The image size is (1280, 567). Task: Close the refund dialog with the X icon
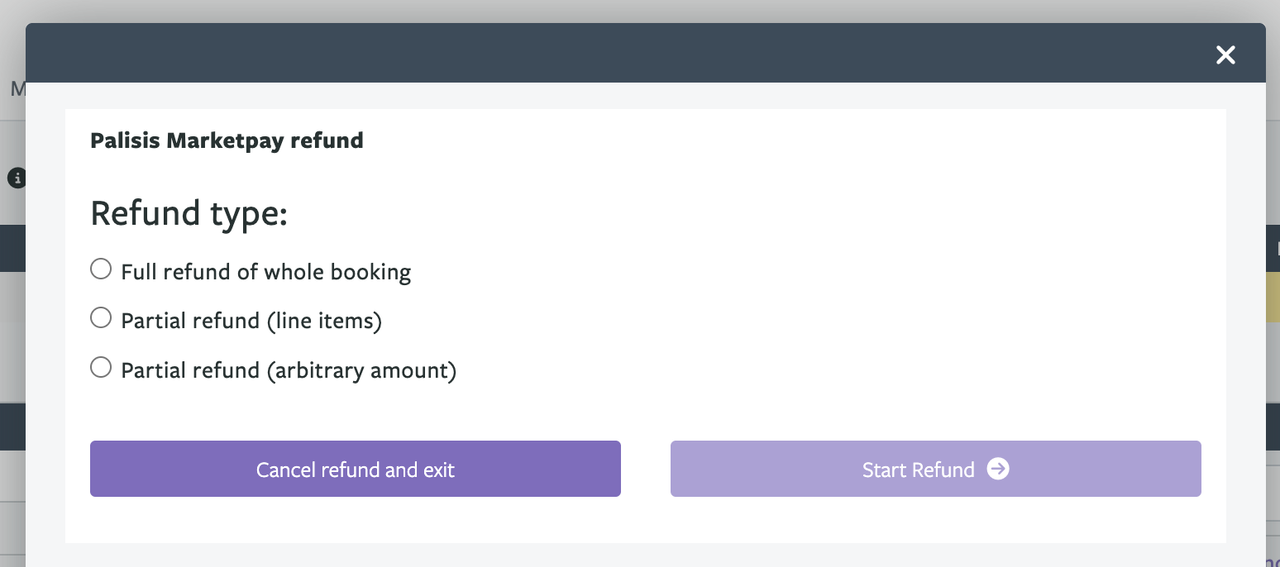[x=1225, y=54]
